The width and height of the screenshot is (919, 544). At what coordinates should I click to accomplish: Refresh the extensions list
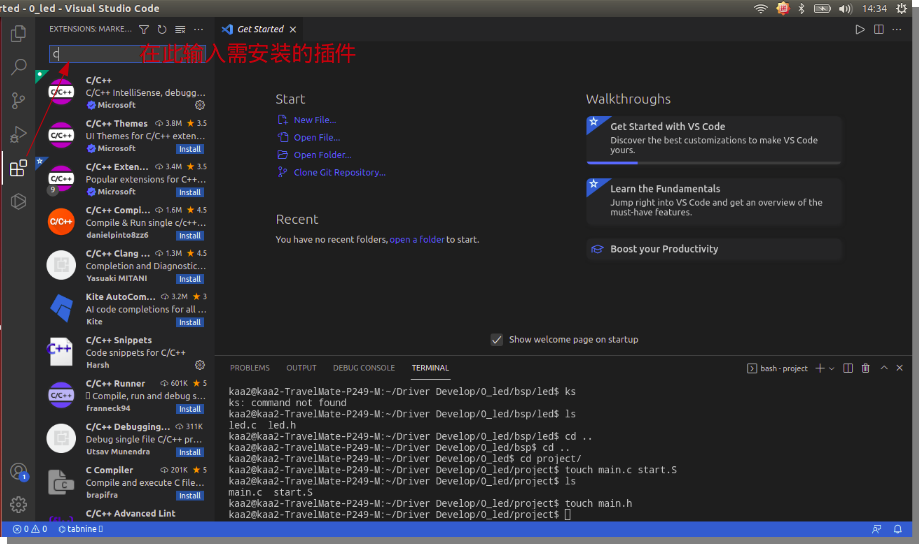point(162,29)
